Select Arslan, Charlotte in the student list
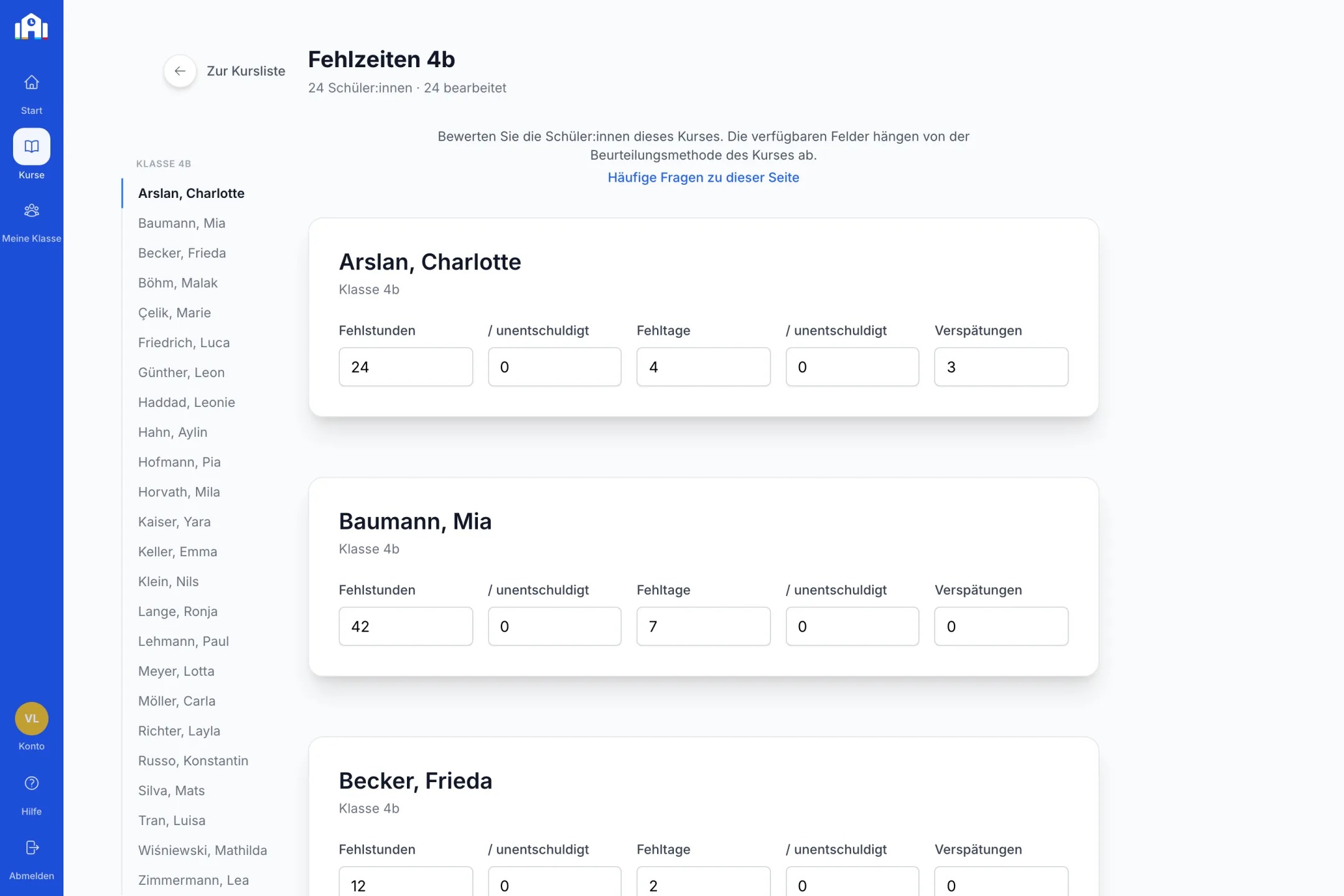 pos(191,194)
